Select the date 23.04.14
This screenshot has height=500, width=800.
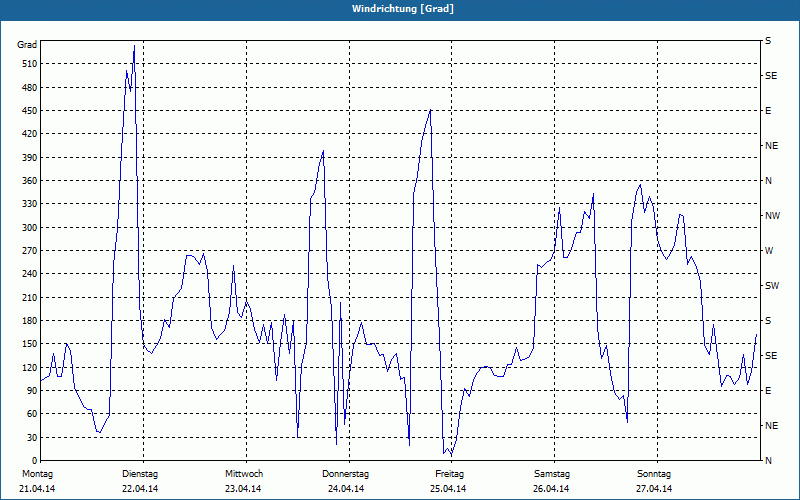243,489
